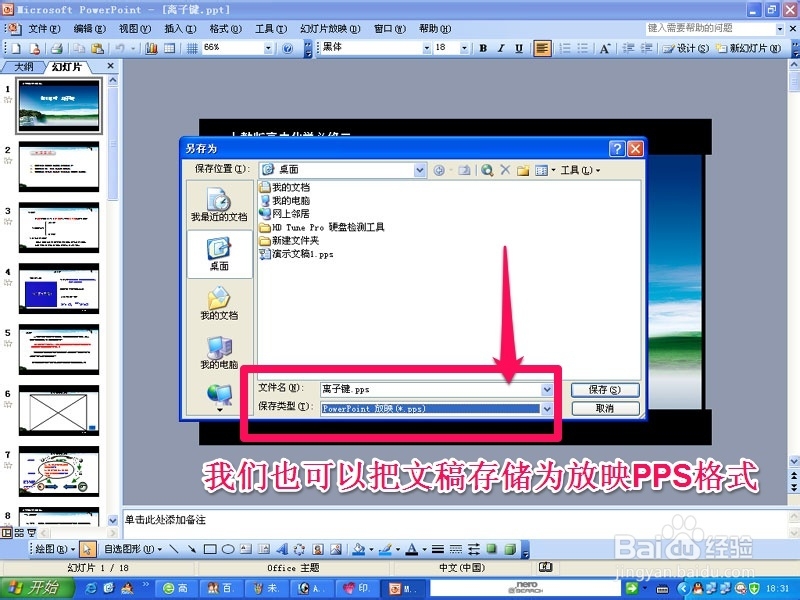Click the Search icon in the Save dialog
Viewport: 800px width, 600px height.
(488, 169)
